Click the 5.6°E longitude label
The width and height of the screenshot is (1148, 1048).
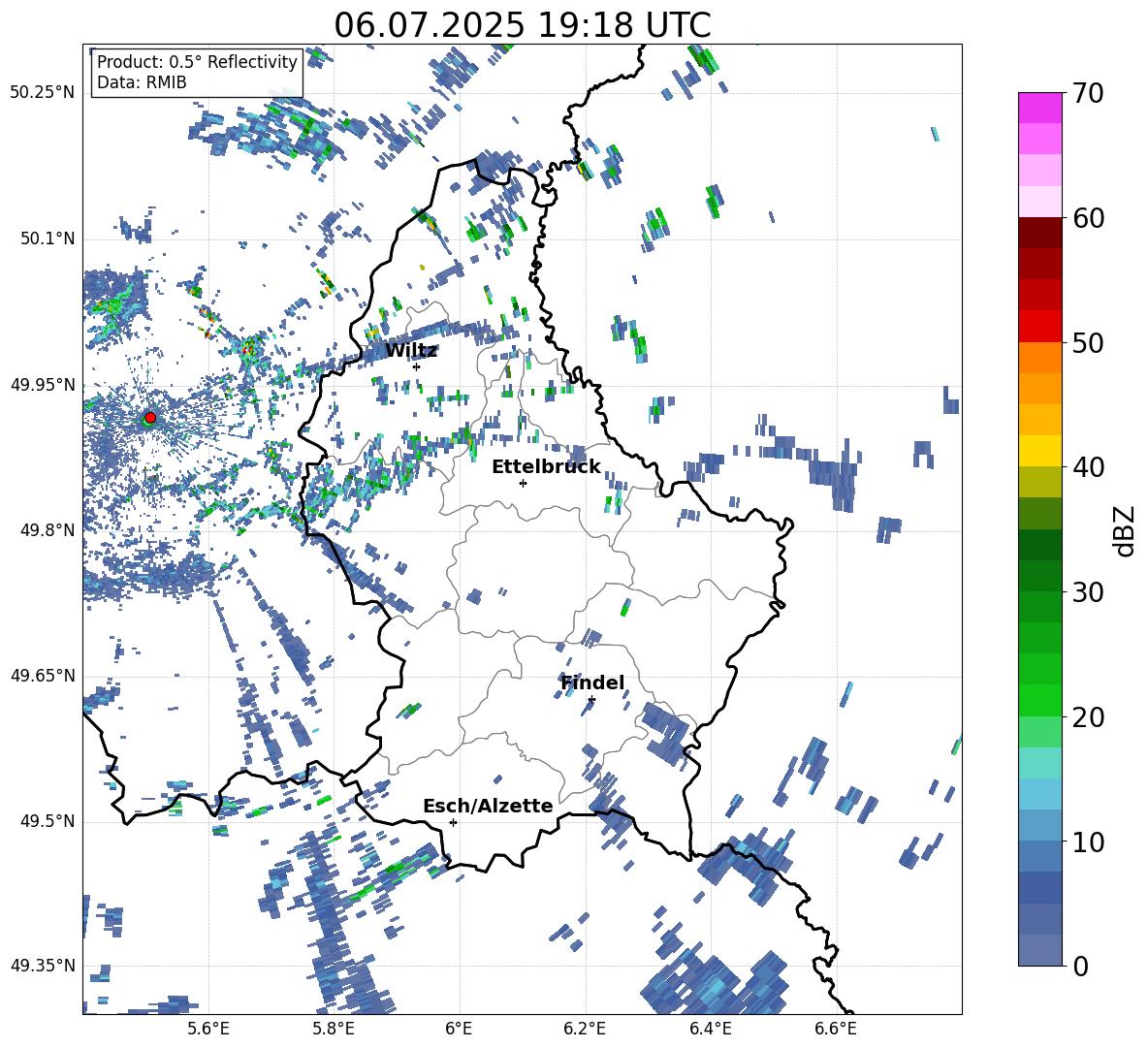point(208,1029)
